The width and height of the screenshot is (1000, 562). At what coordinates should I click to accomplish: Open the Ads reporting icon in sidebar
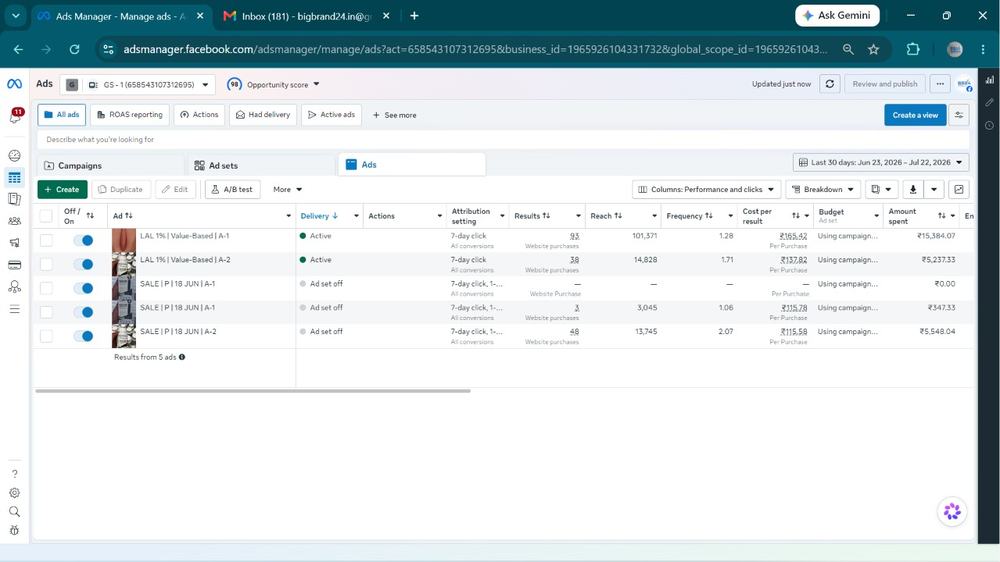(x=14, y=199)
